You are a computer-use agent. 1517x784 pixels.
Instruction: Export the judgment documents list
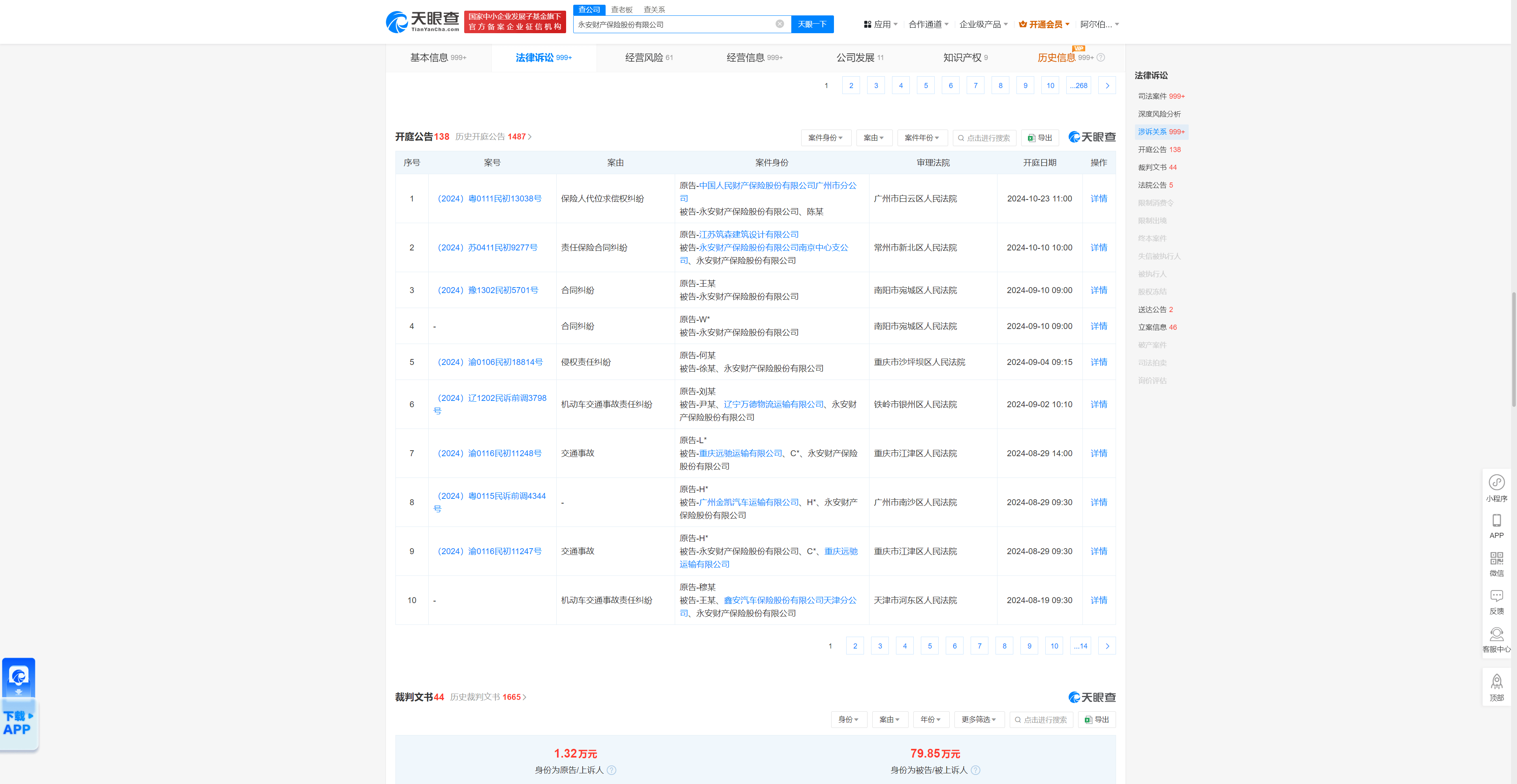point(1097,720)
